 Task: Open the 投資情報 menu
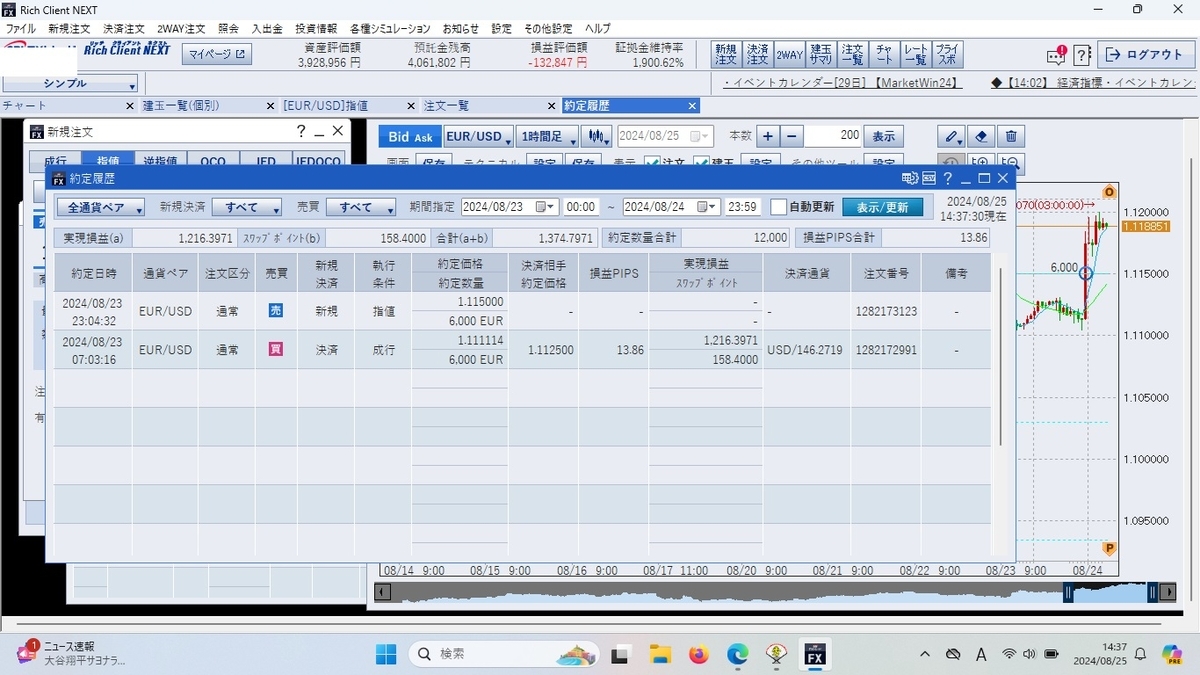316,29
